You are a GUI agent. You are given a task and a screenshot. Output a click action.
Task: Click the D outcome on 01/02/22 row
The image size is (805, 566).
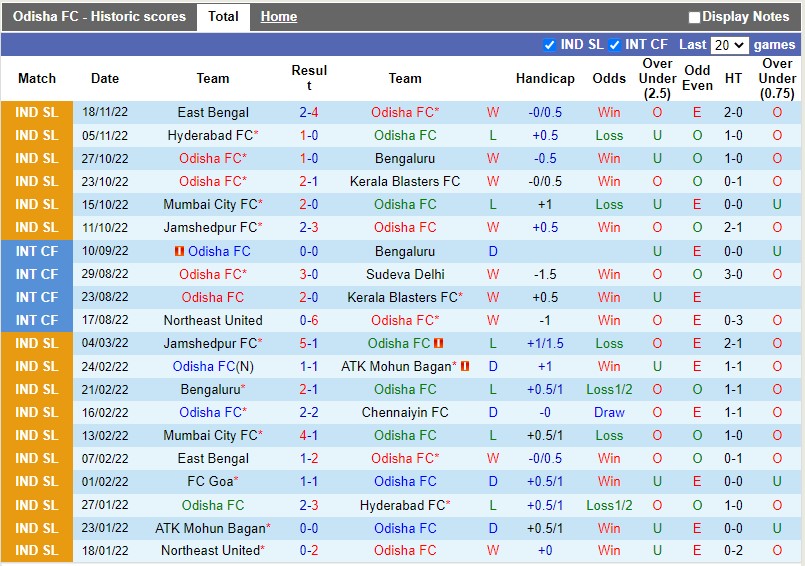coord(493,481)
